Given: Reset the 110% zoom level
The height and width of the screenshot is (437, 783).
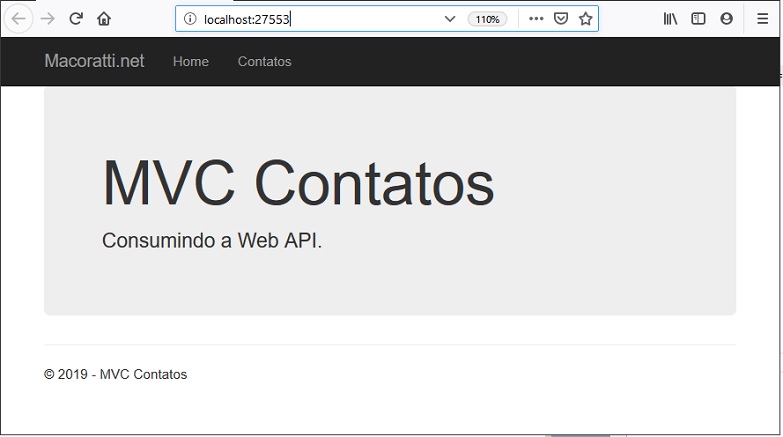Looking at the screenshot, I should (487, 19).
